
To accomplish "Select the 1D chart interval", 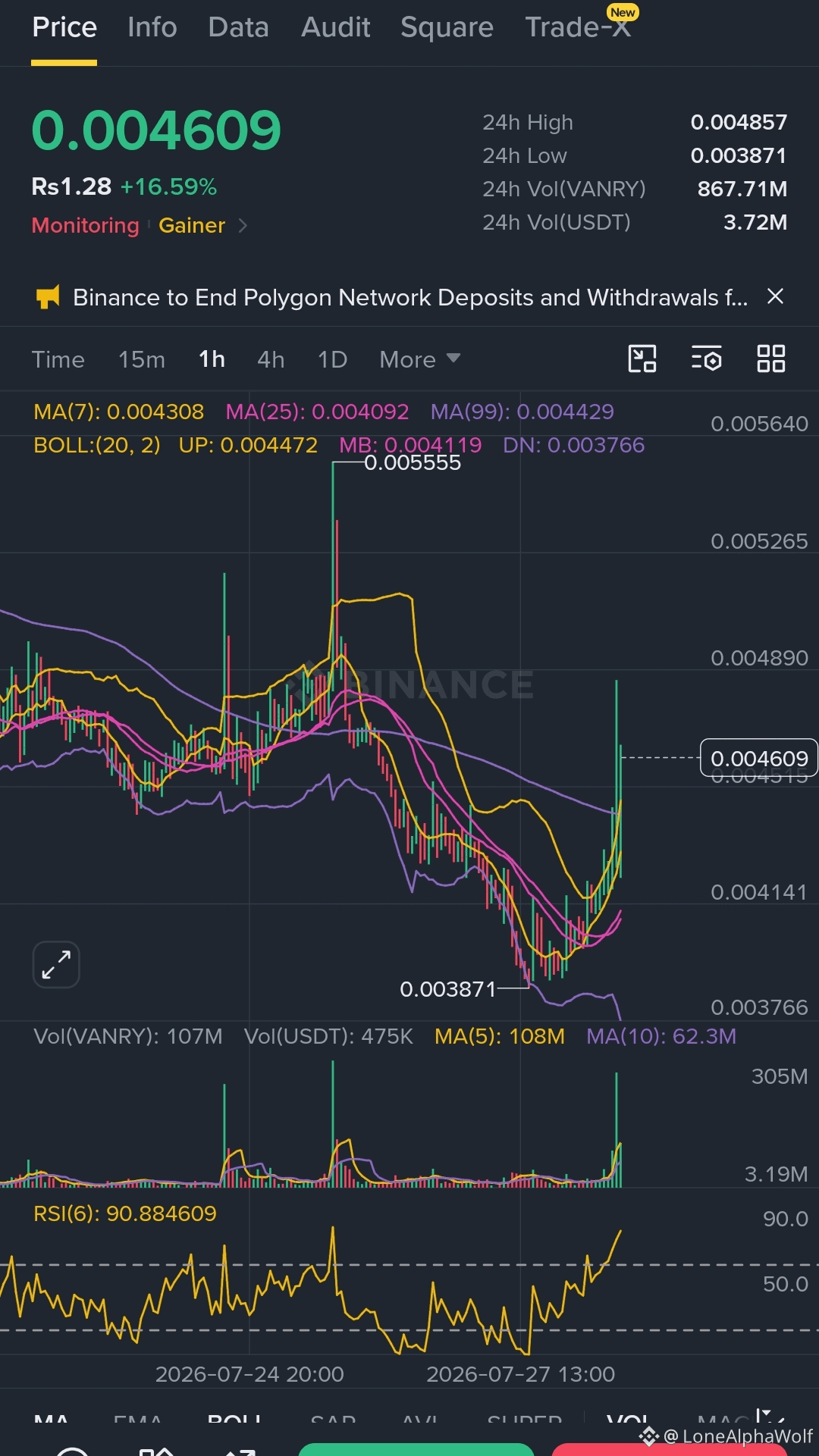I will [x=332, y=359].
